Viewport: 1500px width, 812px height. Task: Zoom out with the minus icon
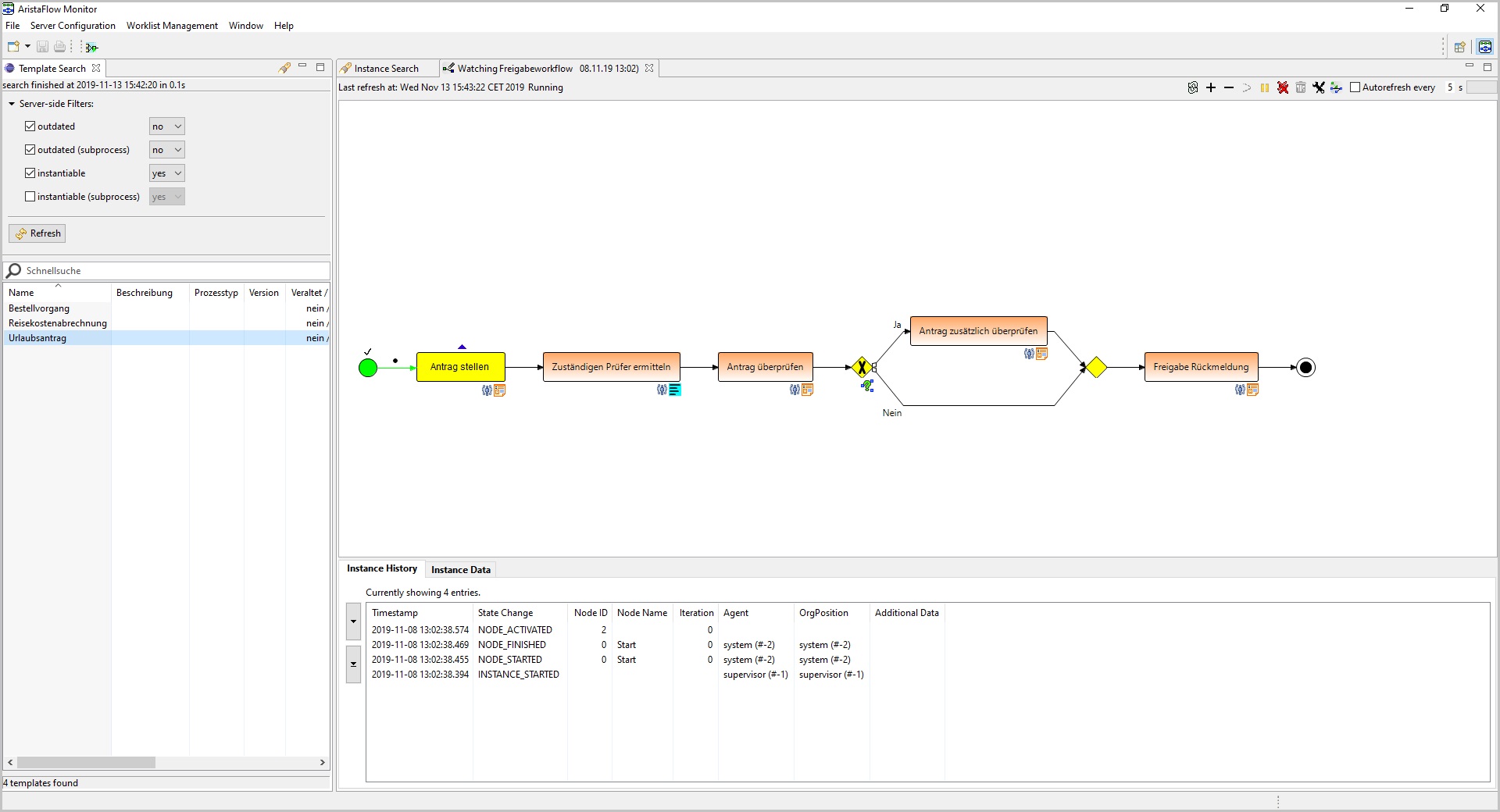[1229, 87]
